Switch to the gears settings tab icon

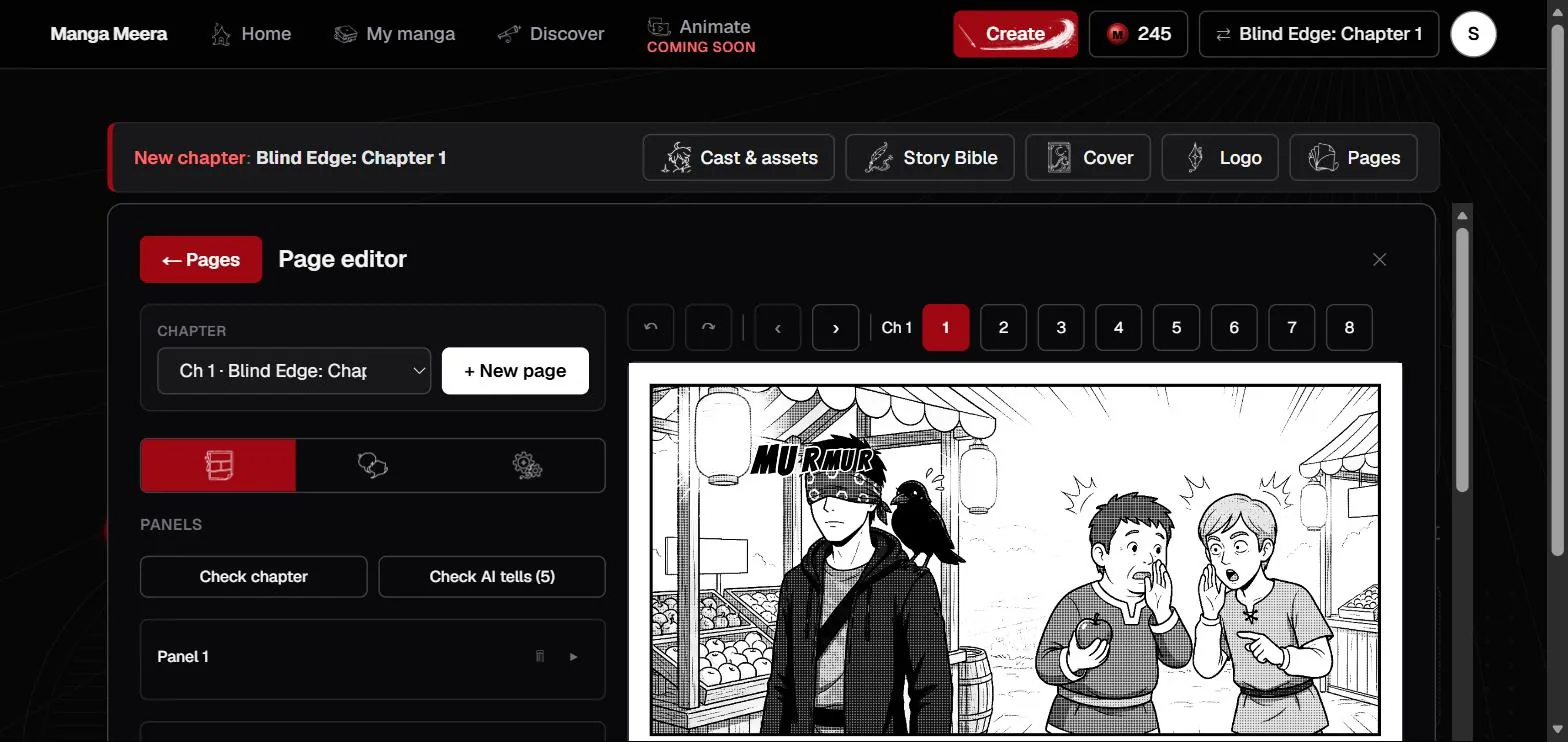(527, 465)
